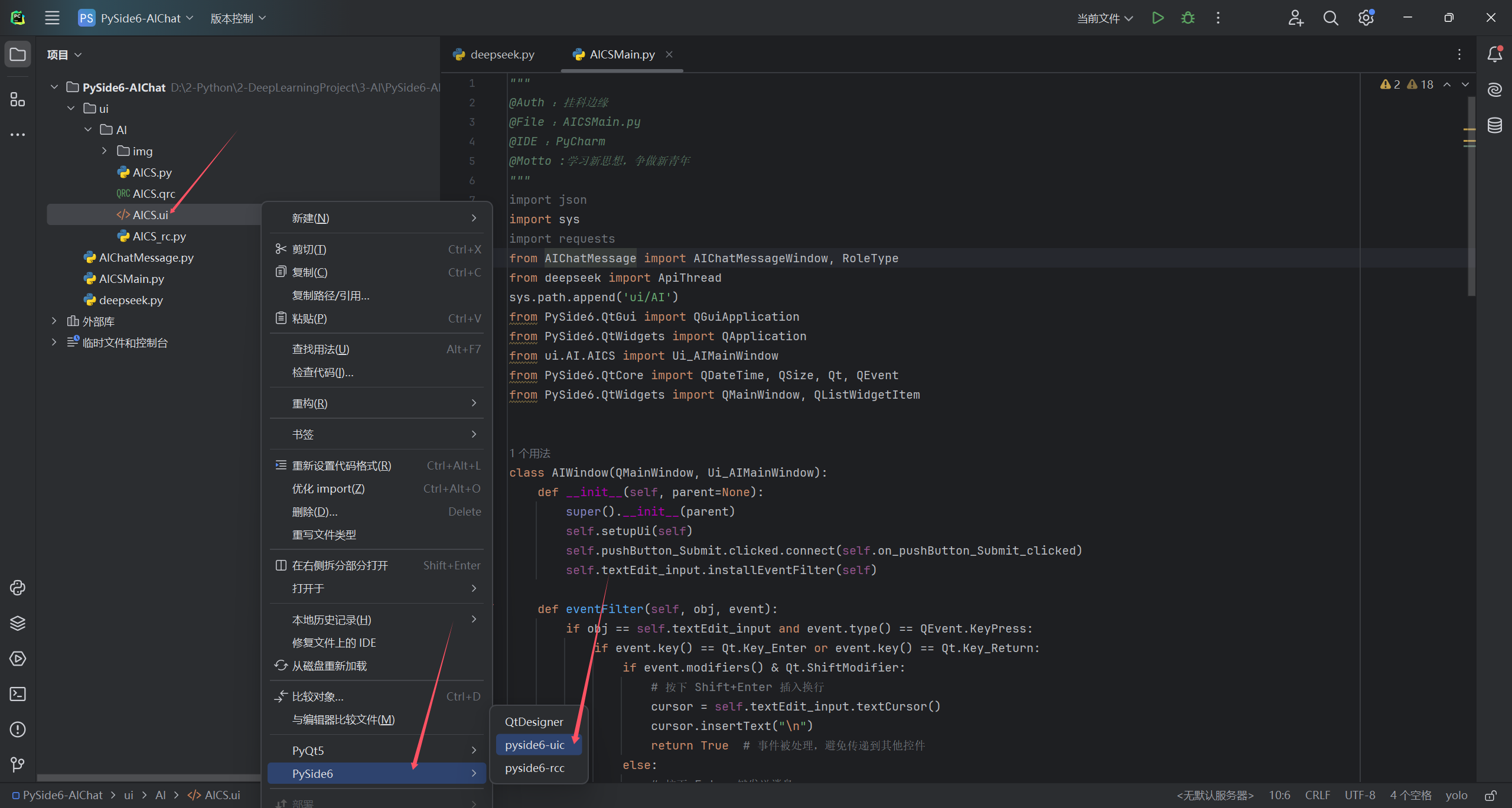Jump to previous highlighted problem arrow
This screenshot has width=1512, height=808.
coord(1447,84)
